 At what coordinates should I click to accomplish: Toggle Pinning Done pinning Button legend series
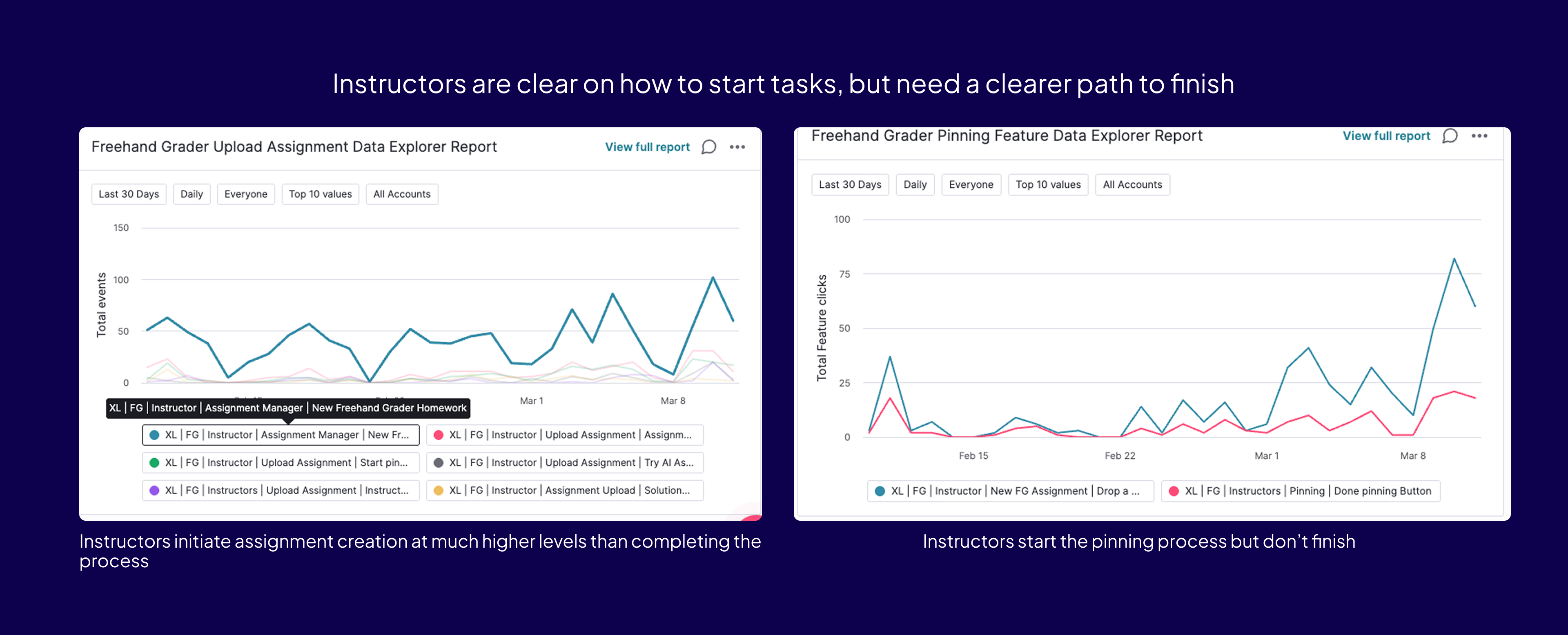(x=1301, y=491)
